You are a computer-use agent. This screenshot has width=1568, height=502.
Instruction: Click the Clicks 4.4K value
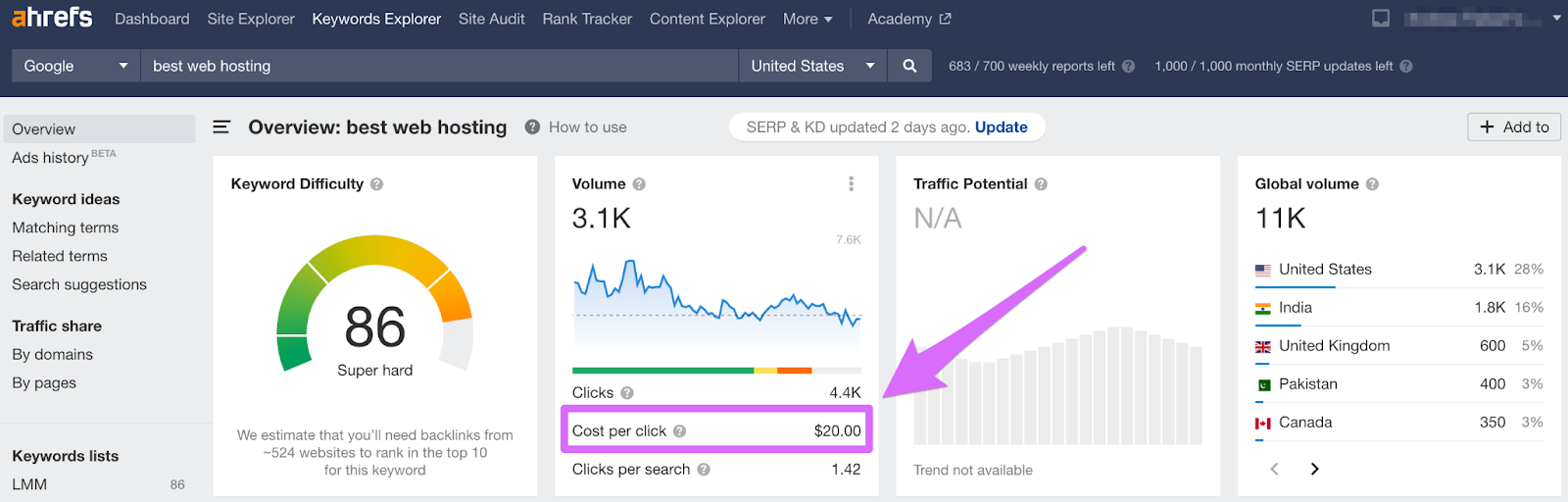click(845, 393)
